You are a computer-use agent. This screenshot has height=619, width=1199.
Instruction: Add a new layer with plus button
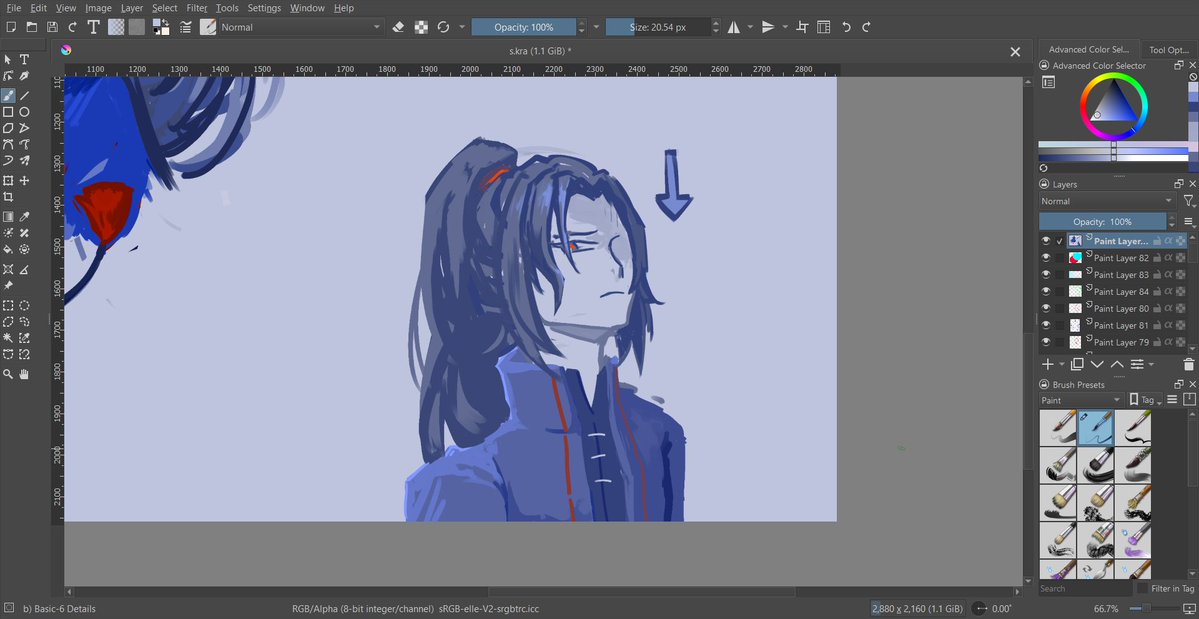tap(1048, 365)
